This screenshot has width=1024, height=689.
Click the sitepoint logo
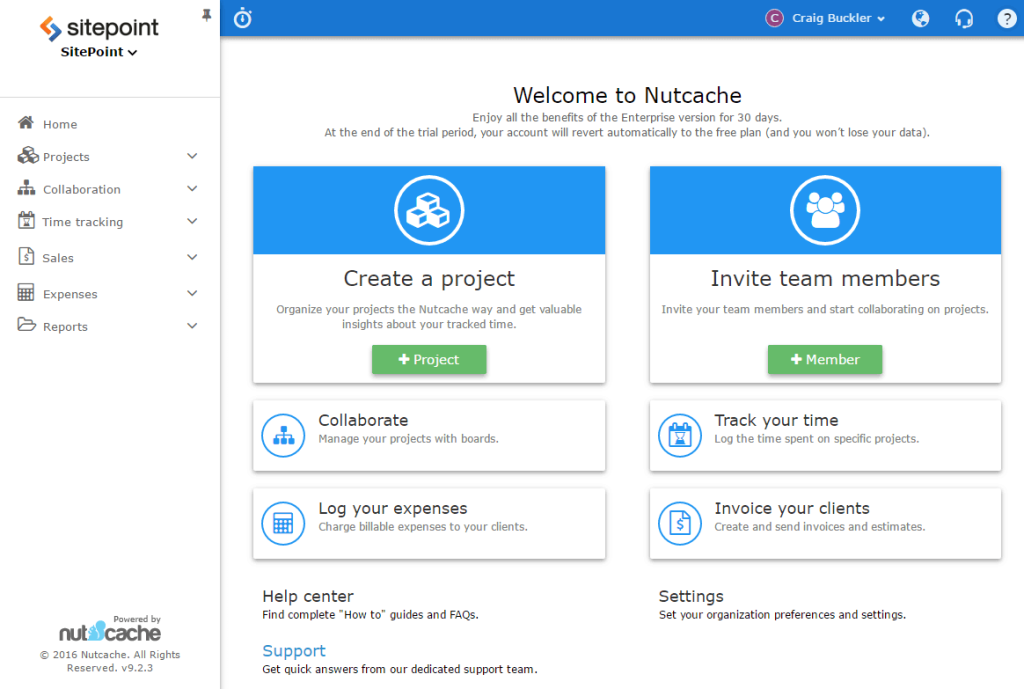(x=99, y=28)
